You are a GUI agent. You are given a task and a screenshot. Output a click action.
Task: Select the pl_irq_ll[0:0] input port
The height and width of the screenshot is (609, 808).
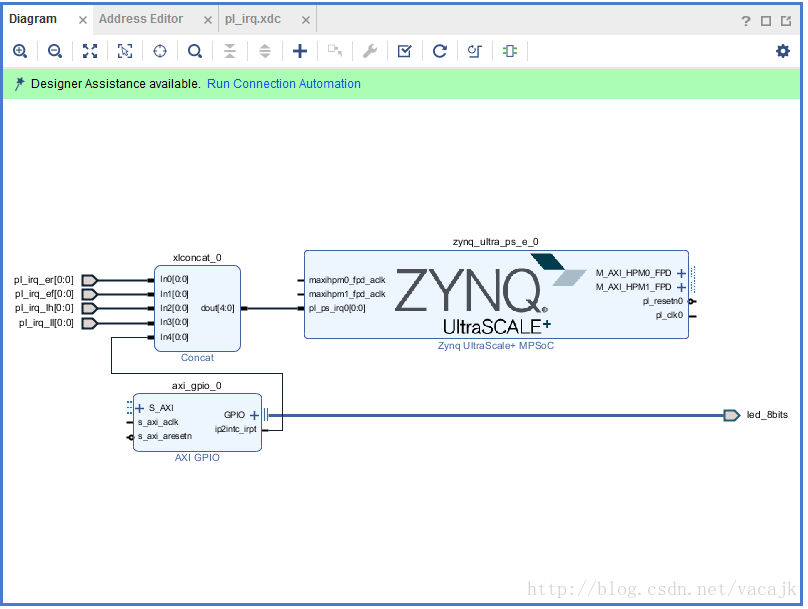(90, 323)
